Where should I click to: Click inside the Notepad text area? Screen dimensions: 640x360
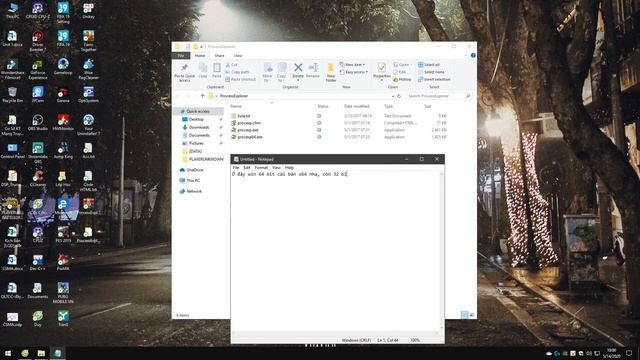tap(335, 251)
